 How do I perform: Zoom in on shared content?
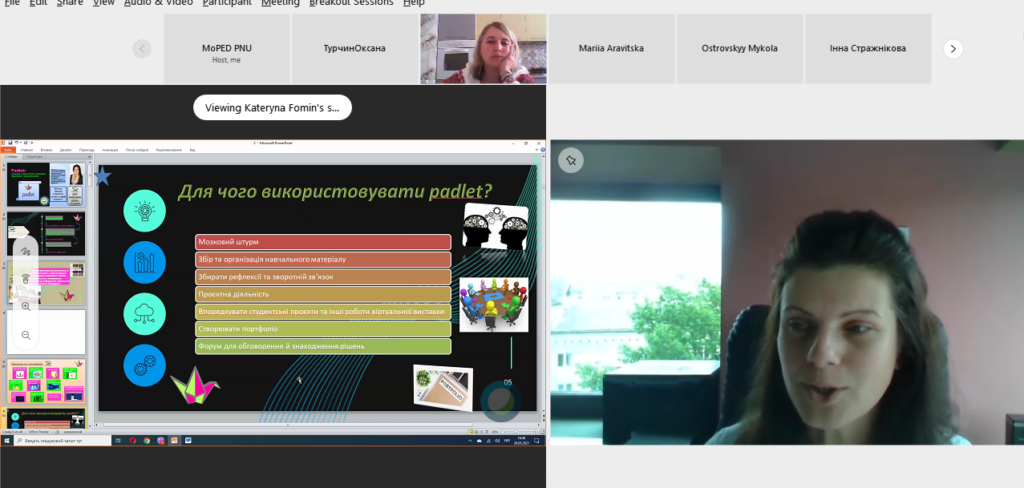(x=25, y=306)
